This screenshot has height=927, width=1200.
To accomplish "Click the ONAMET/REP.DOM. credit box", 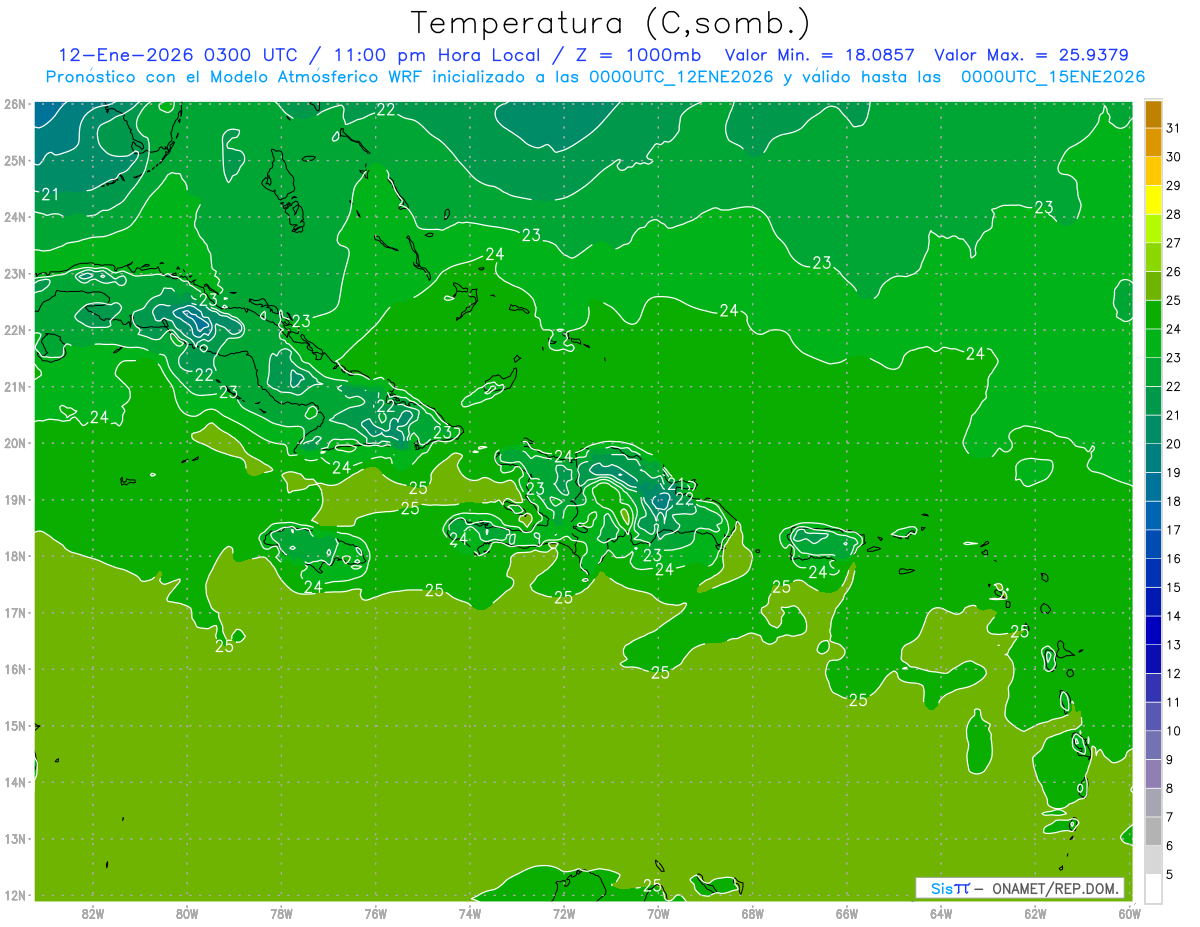I will tap(1019, 888).
